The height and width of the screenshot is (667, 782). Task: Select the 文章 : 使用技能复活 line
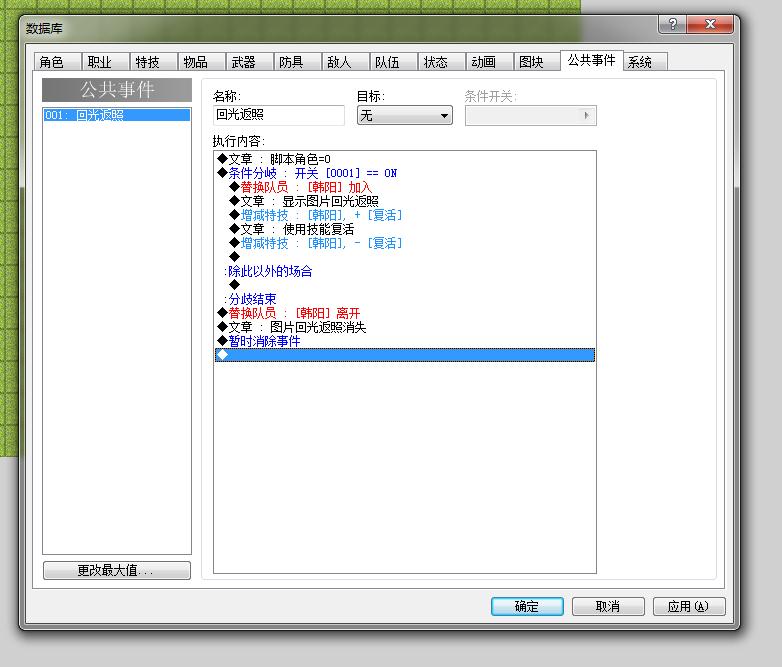tap(404, 229)
